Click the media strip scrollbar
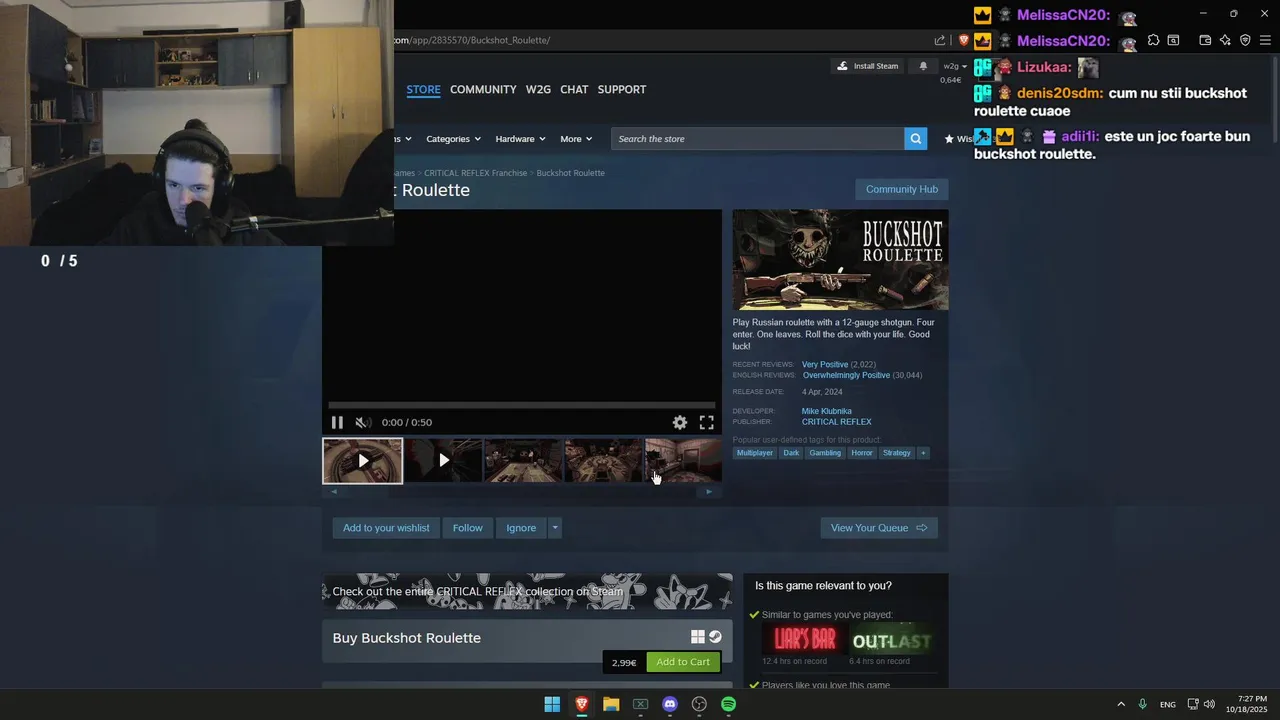Viewport: 1280px width, 720px height. coord(522,491)
